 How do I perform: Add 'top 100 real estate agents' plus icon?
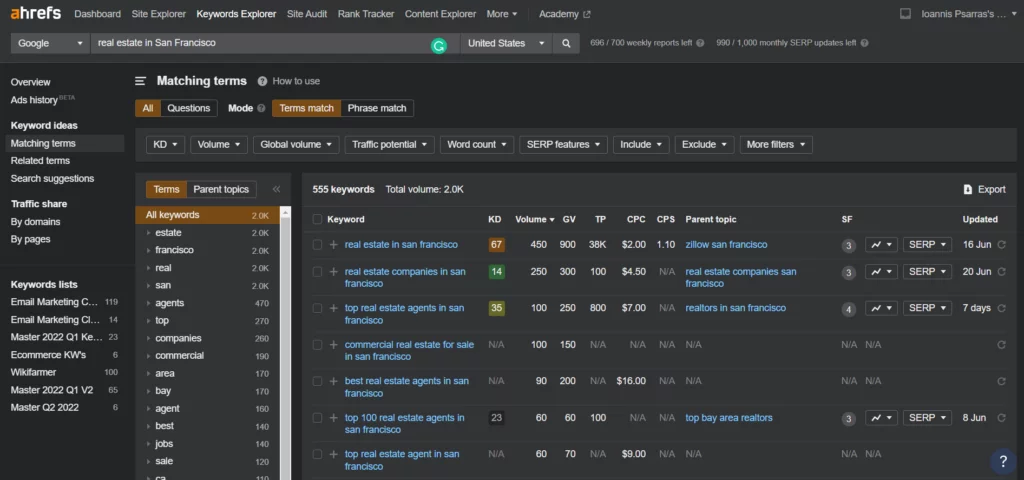tap(334, 418)
